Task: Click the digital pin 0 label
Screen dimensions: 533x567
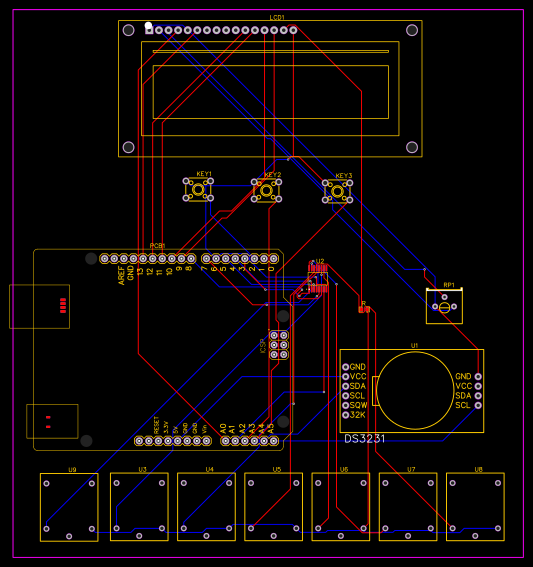Action: 271,269
